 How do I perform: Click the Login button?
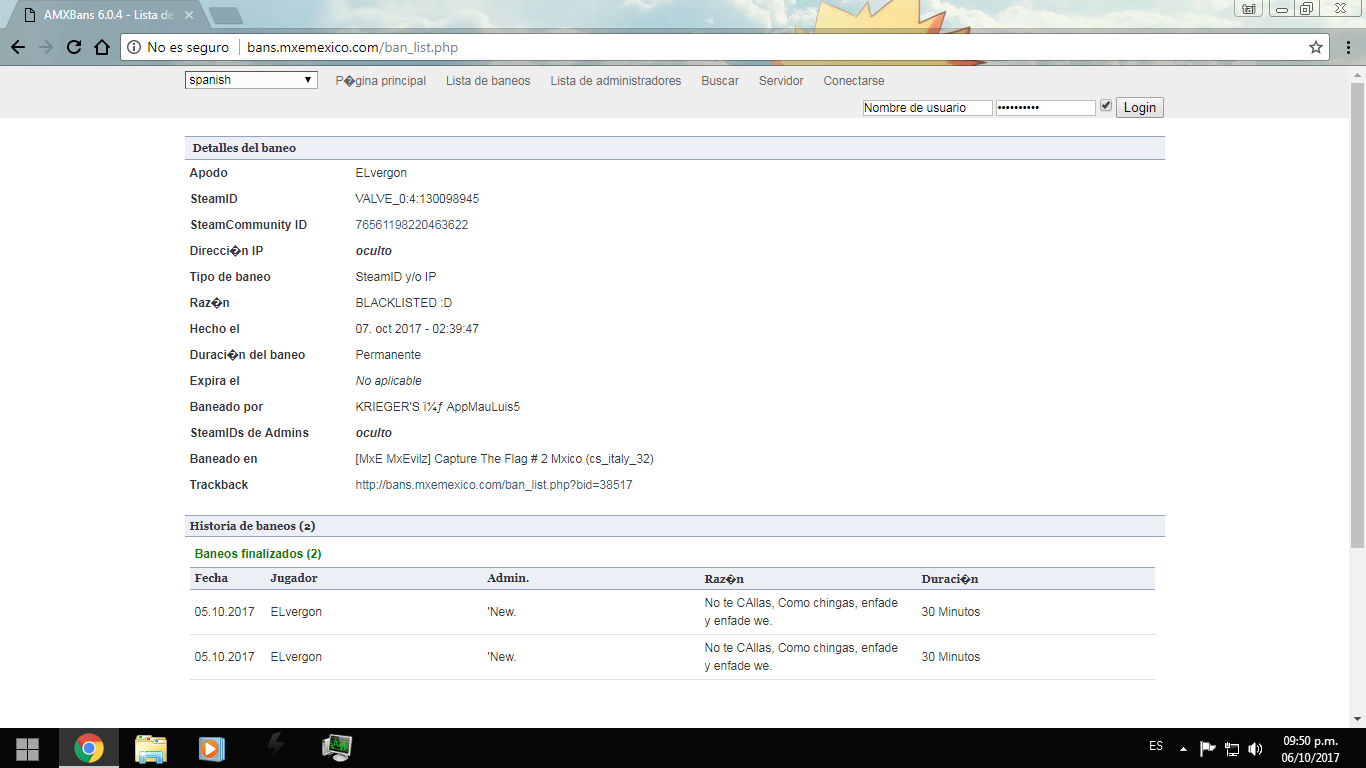(1140, 108)
